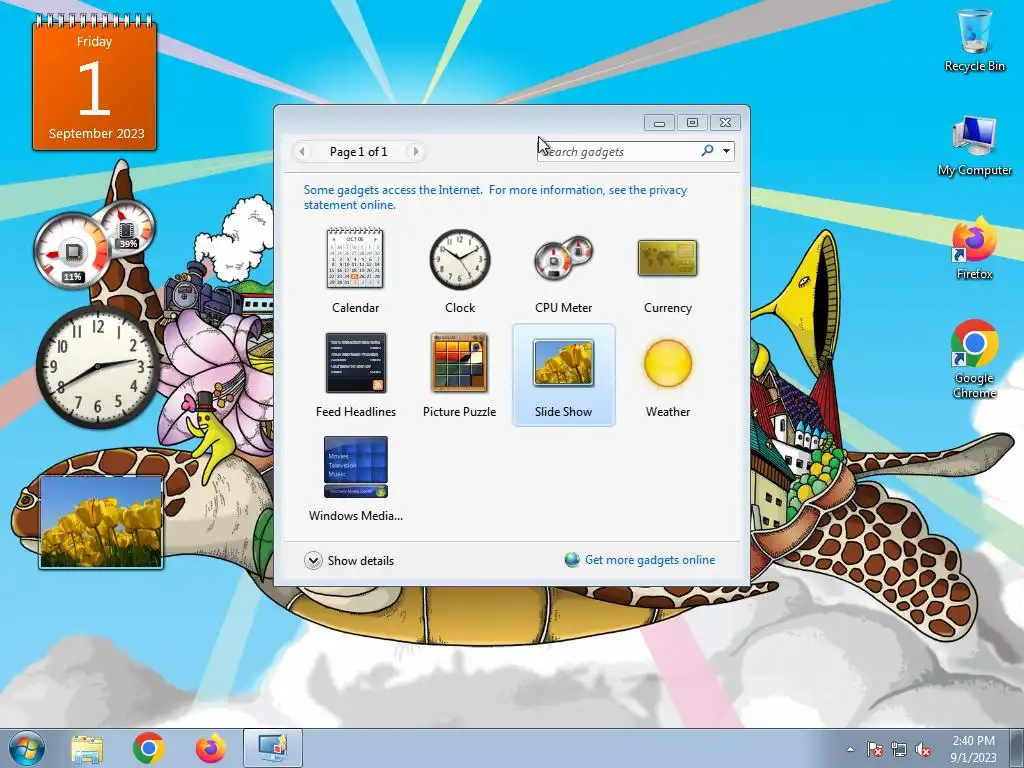Image resolution: width=1024 pixels, height=768 pixels.
Task: Show hidden tray icons arrow
Action: (850, 749)
